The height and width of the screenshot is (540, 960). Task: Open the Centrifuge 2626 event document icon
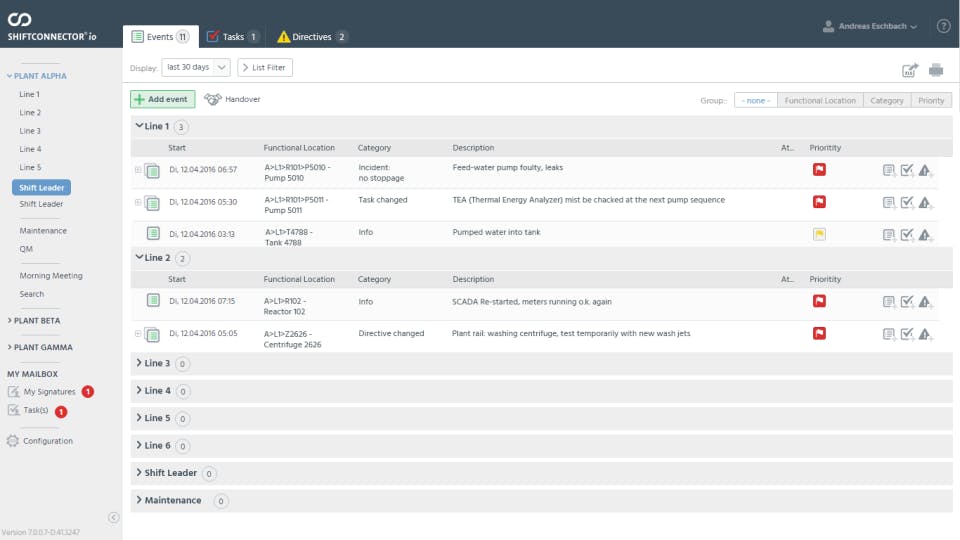click(153, 334)
